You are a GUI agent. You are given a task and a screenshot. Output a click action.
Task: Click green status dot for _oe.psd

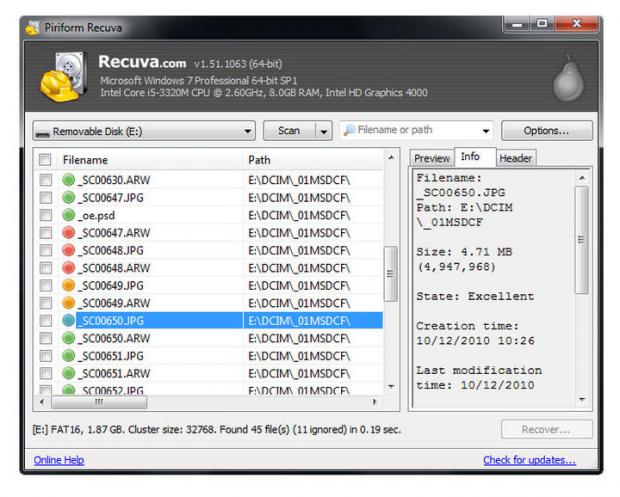(69, 215)
